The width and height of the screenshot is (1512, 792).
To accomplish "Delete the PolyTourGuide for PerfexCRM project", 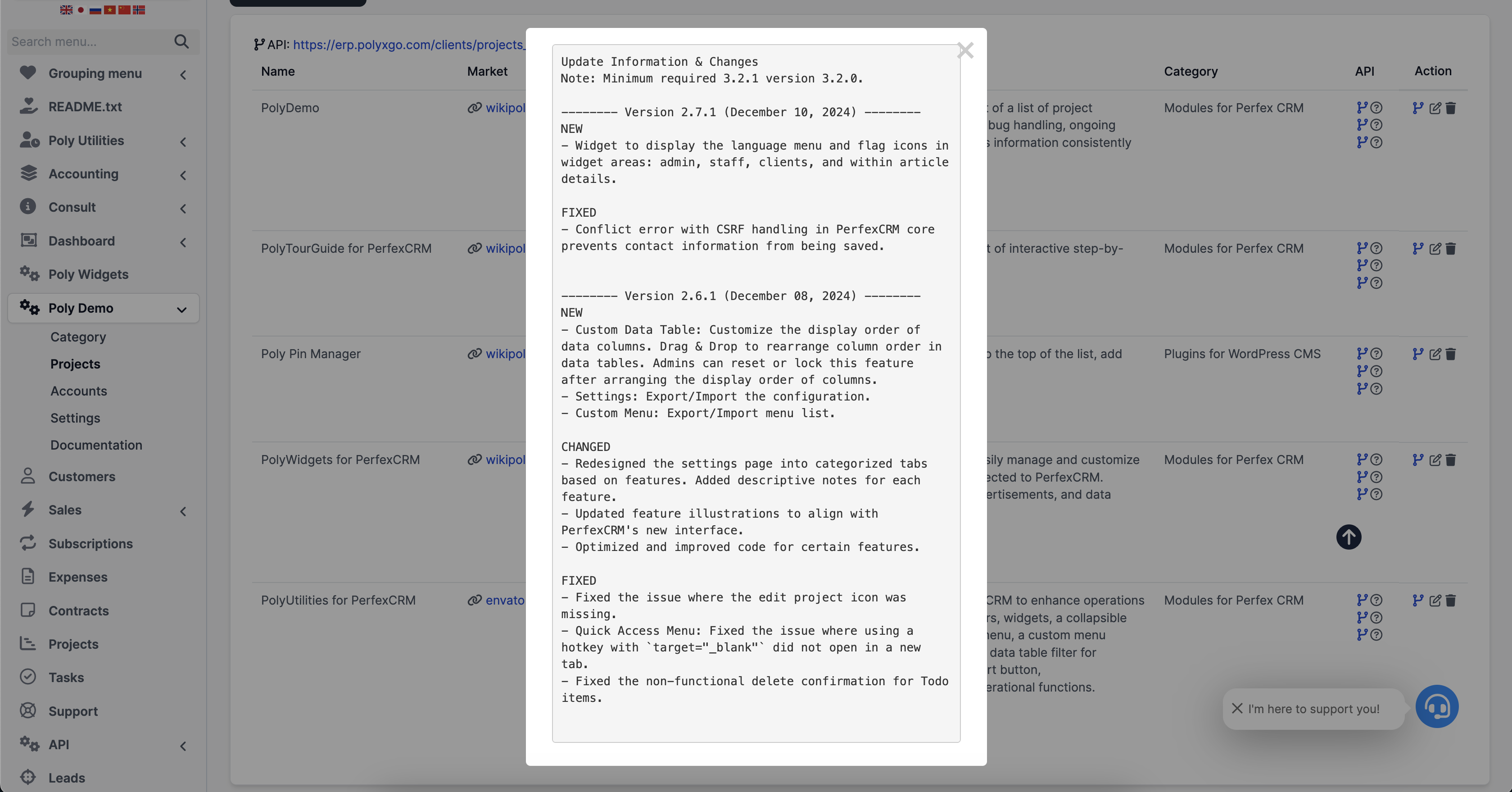I will pos(1450,248).
